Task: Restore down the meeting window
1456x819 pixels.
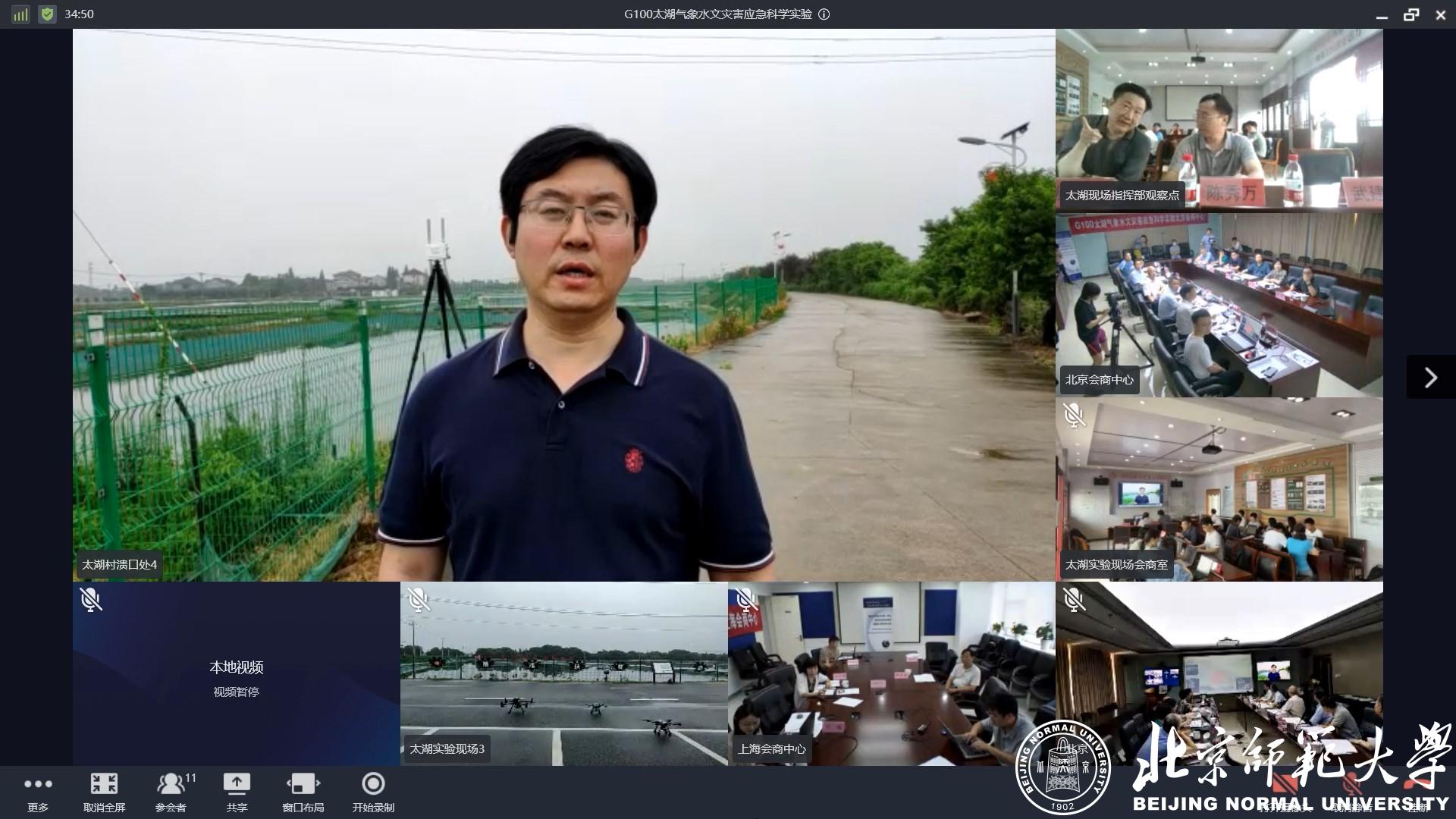Action: click(x=1410, y=14)
